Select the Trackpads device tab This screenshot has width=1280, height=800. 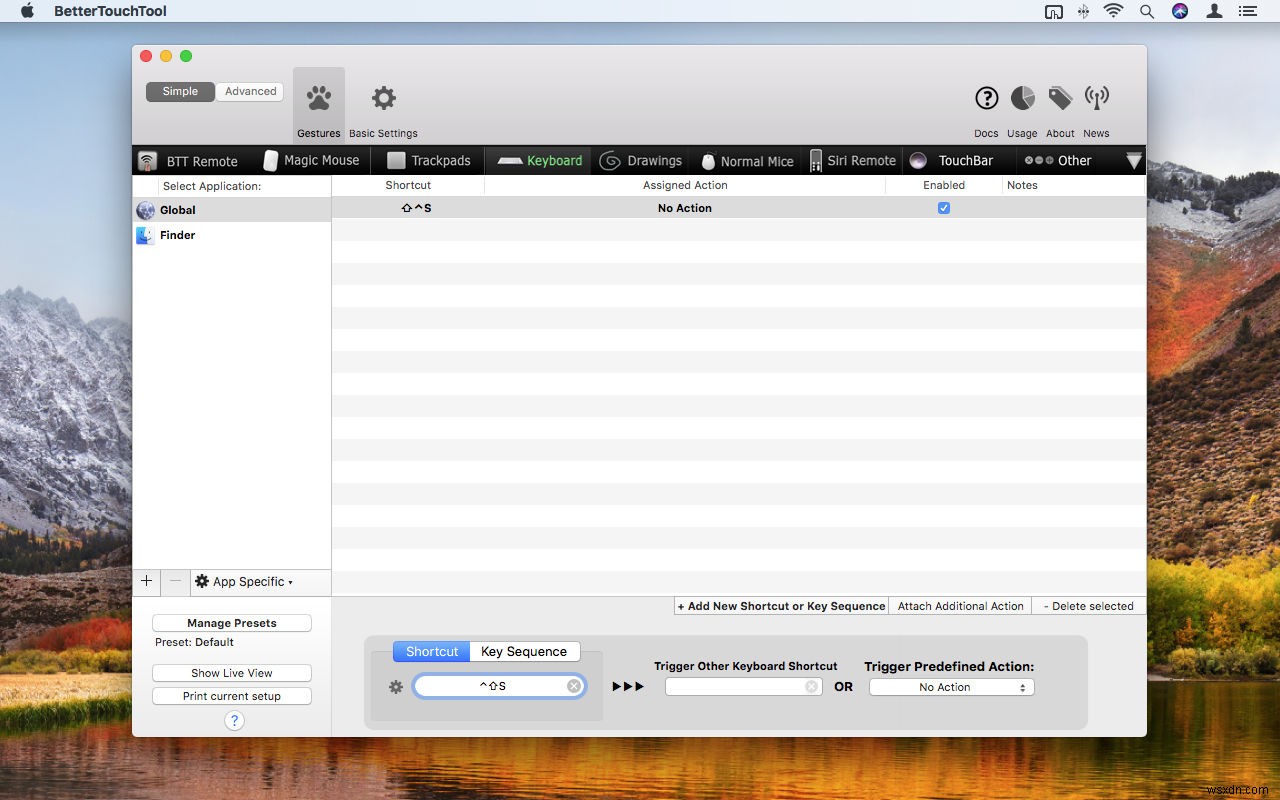(427, 160)
